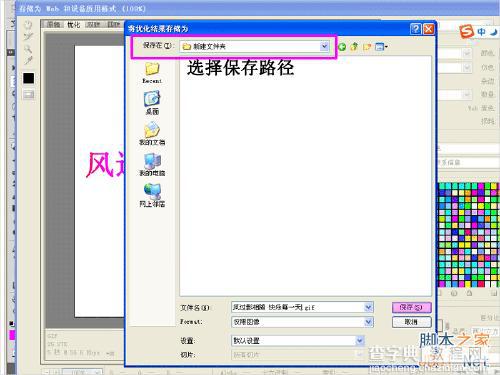The image size is (500, 375).
Task: Go to 我的文档 (My Documents) shortcut
Action: (x=152, y=134)
